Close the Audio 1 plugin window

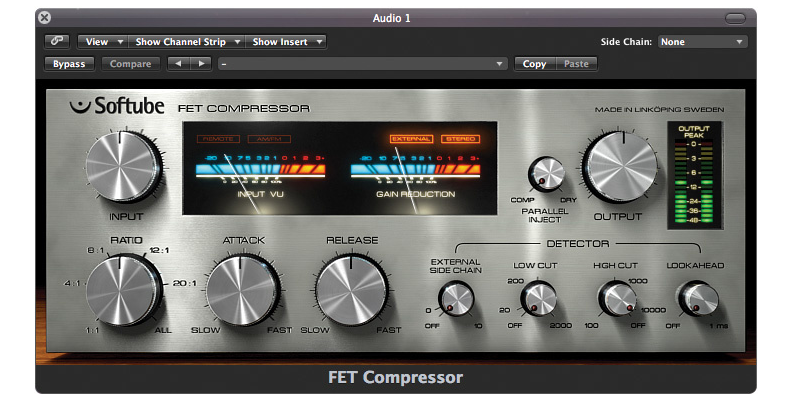pyautogui.click(x=44, y=18)
